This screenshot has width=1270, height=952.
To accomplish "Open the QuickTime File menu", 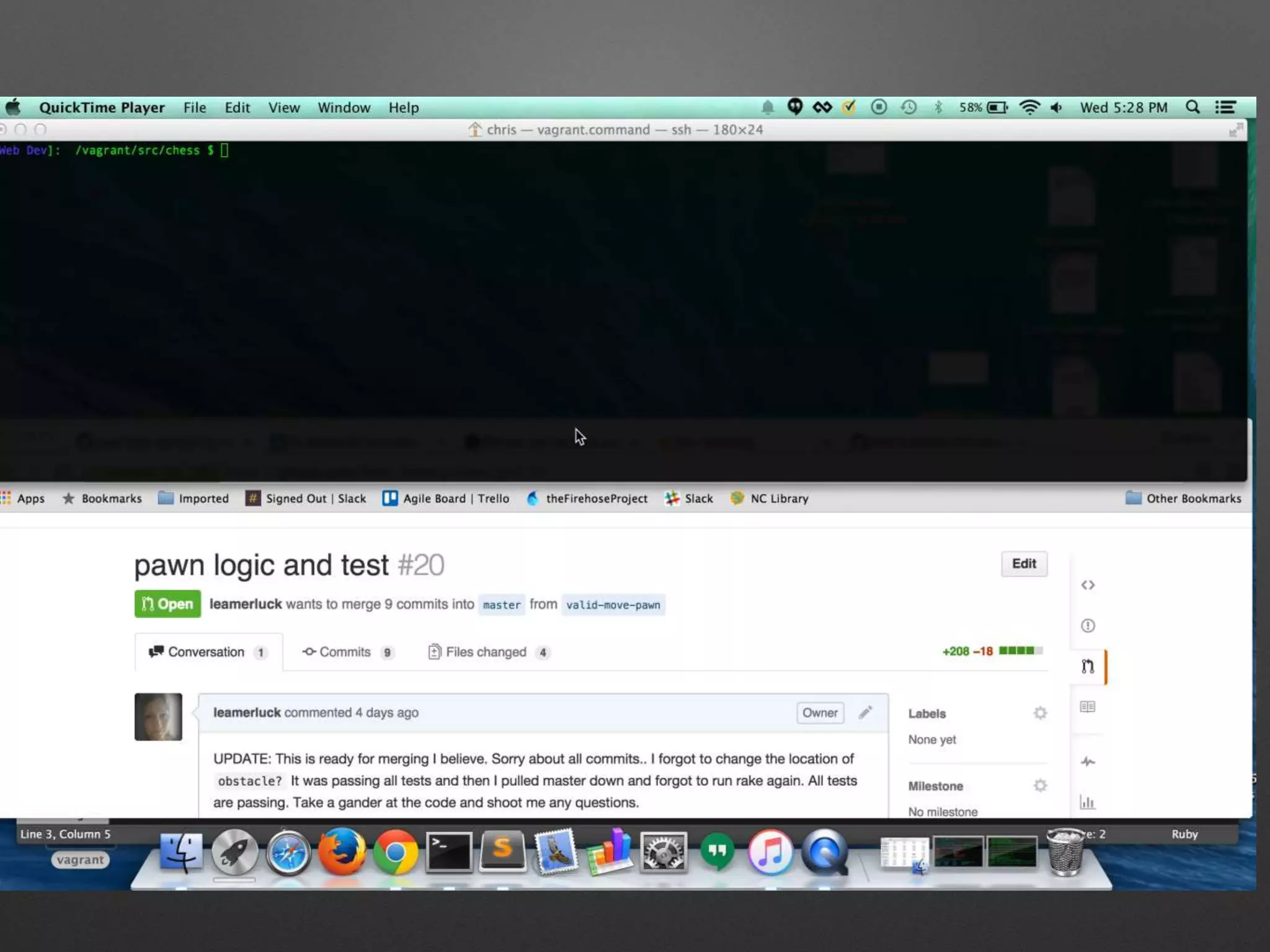I will tap(194, 108).
